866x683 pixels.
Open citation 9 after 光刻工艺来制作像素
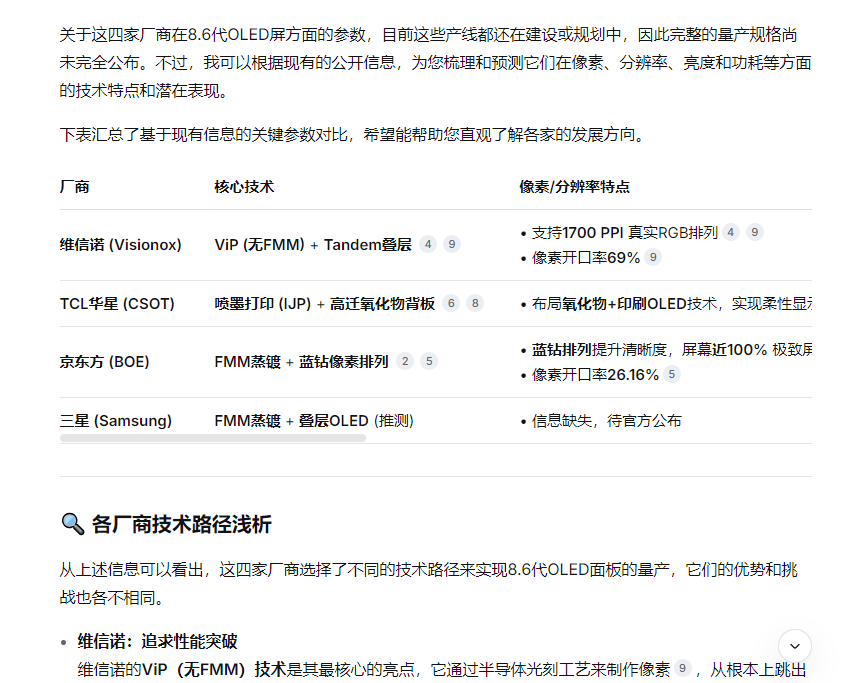pos(683,668)
